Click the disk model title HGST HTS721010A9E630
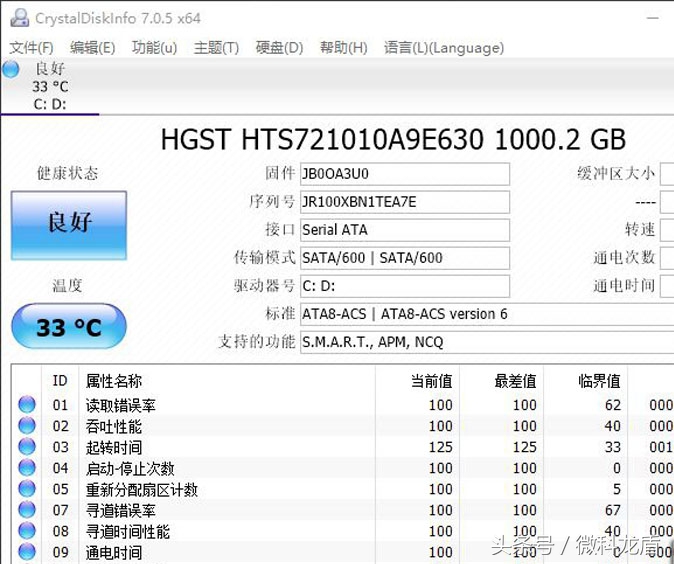Screen dimensions: 674x564 322,140
